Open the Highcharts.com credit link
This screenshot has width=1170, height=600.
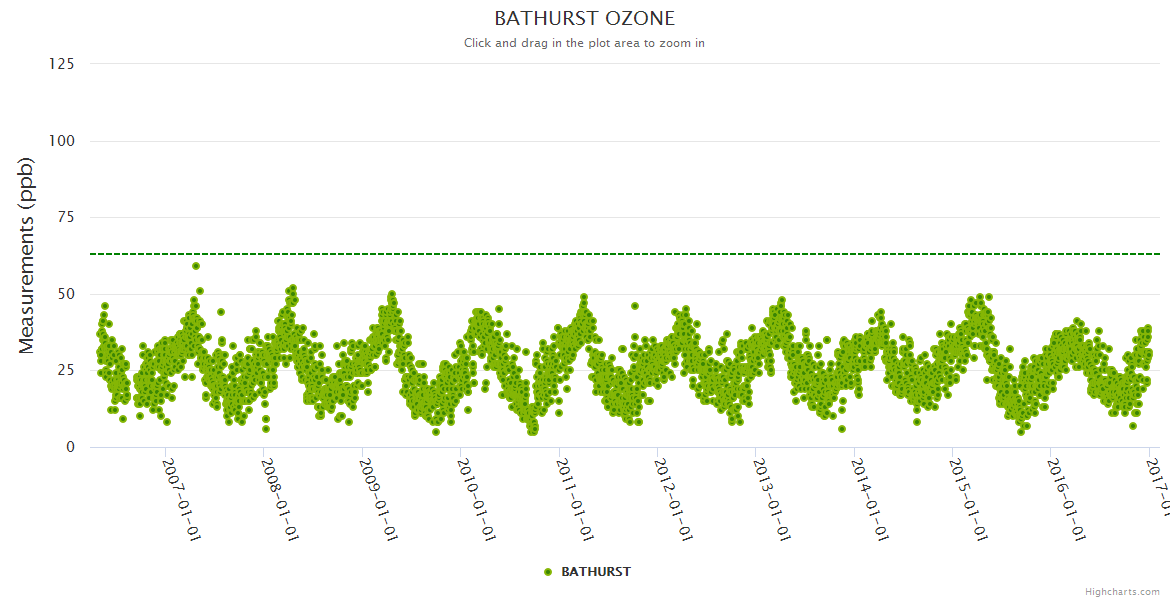(x=1122, y=592)
